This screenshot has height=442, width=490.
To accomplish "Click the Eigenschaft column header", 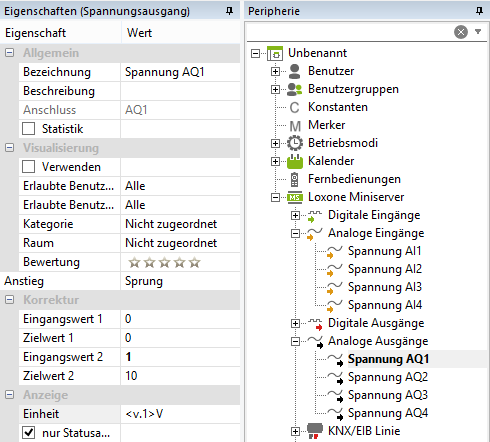I will pos(61,33).
